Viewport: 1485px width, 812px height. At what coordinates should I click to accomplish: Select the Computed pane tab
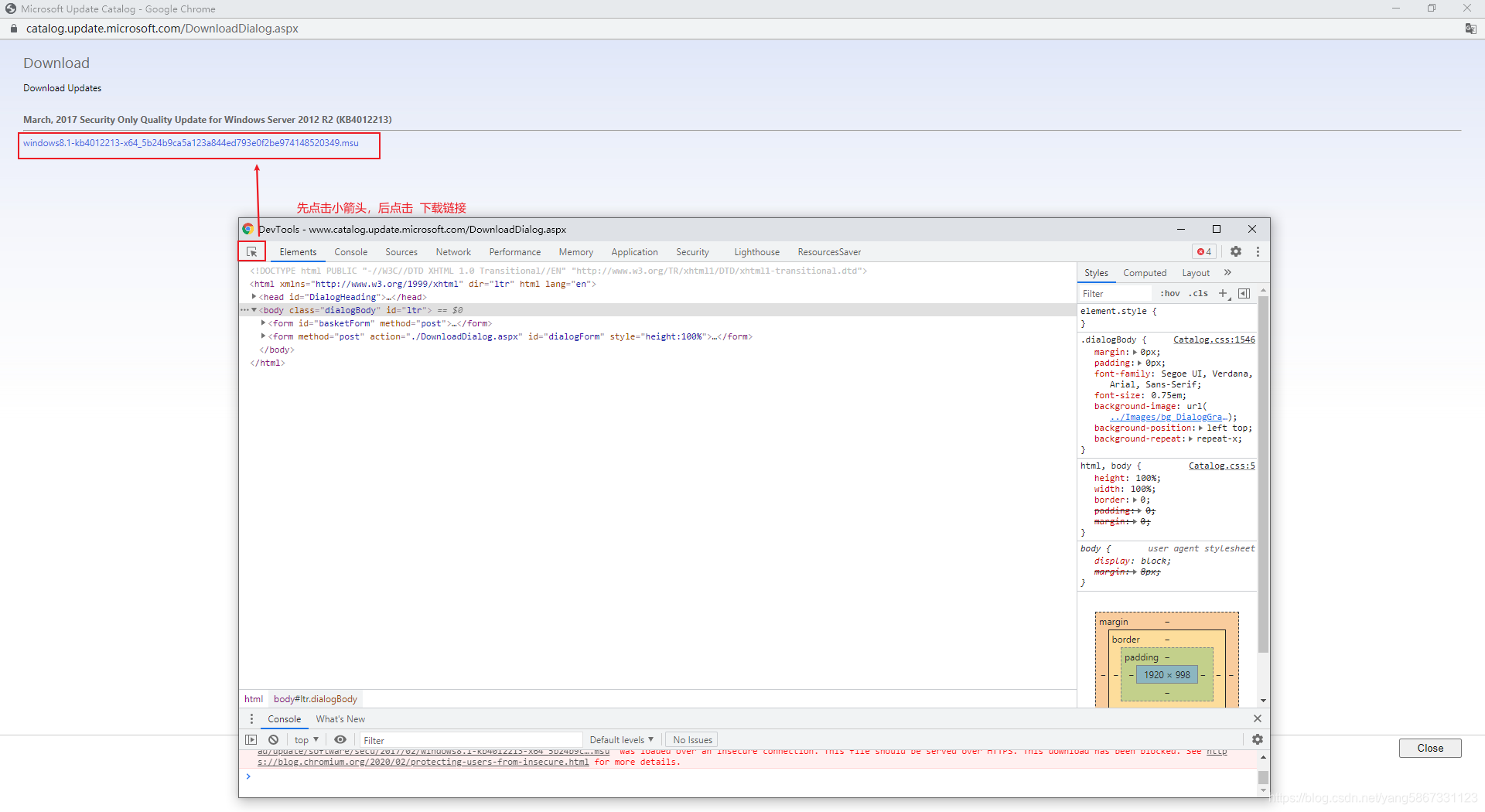coord(1145,273)
